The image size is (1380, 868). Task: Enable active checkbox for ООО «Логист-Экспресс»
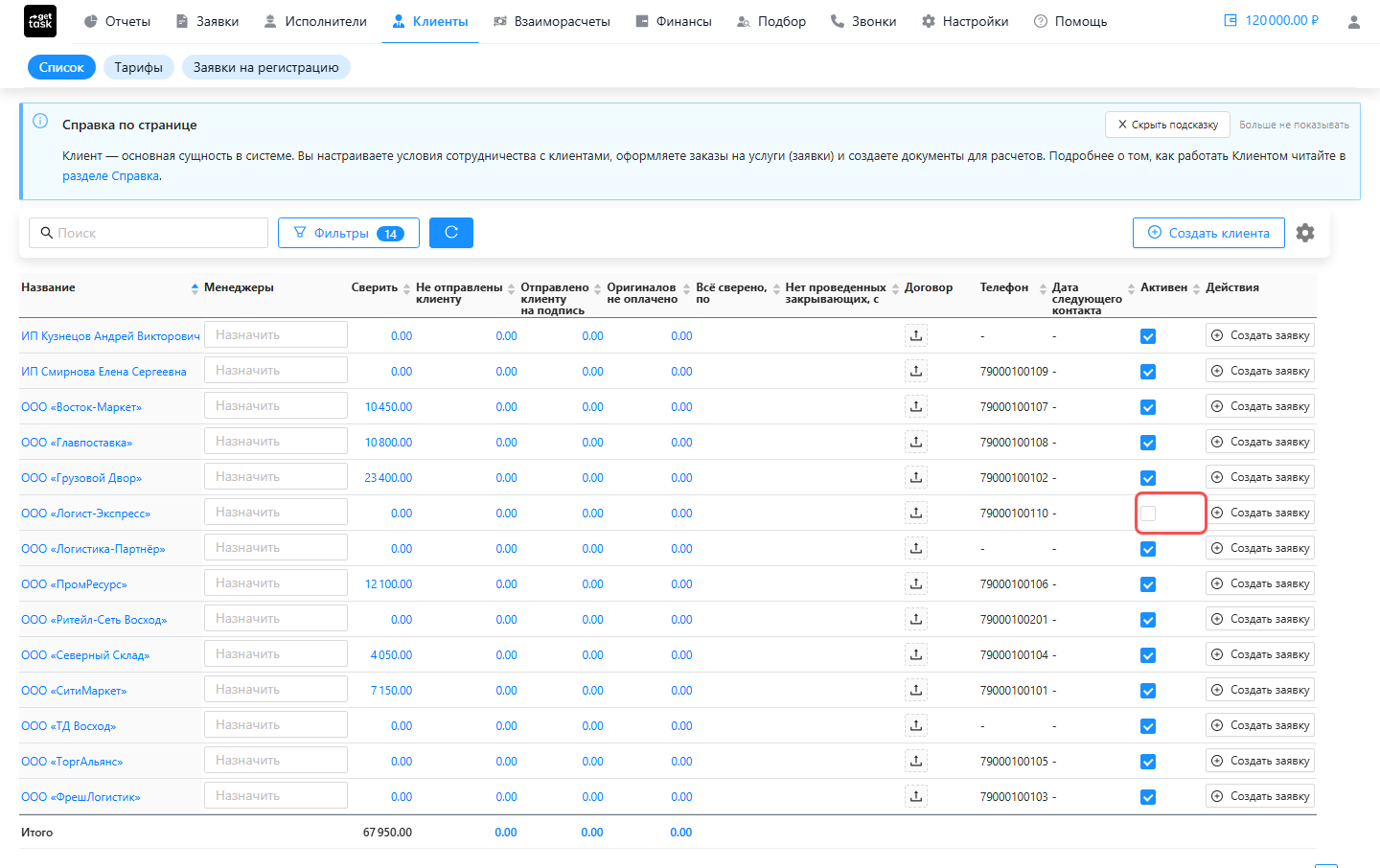point(1148,514)
